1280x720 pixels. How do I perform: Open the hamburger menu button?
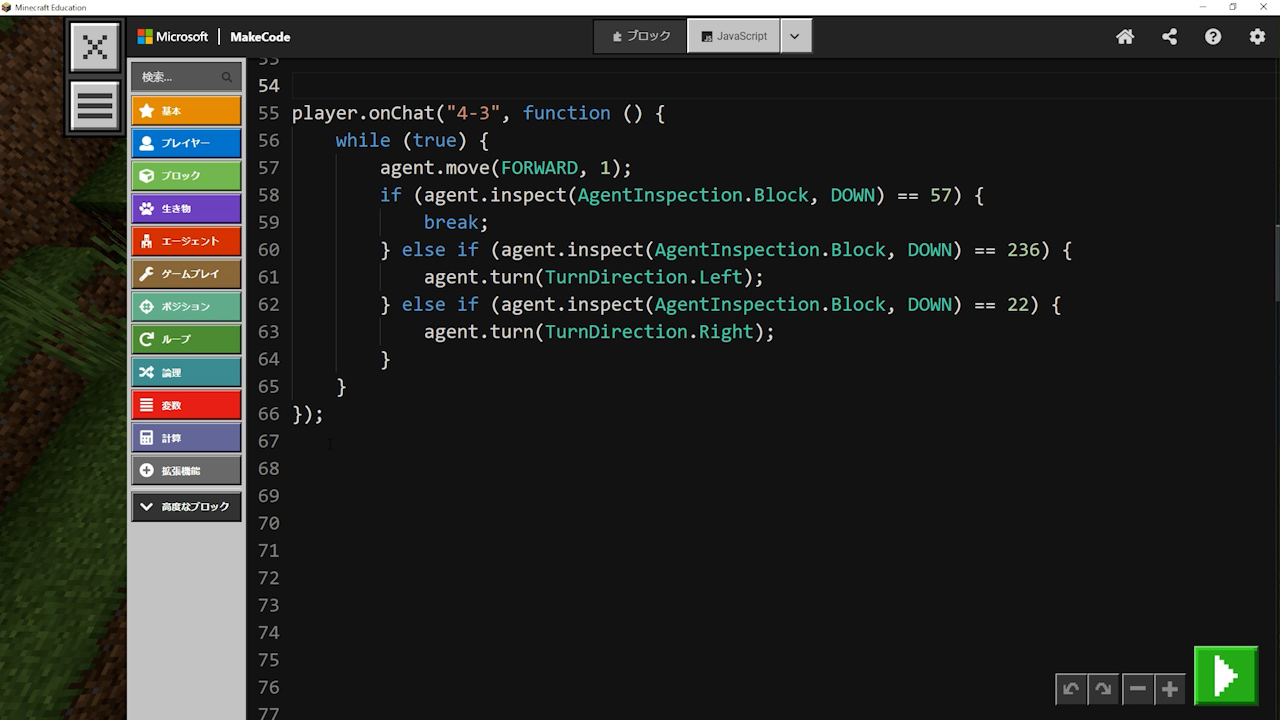pyautogui.click(x=95, y=105)
